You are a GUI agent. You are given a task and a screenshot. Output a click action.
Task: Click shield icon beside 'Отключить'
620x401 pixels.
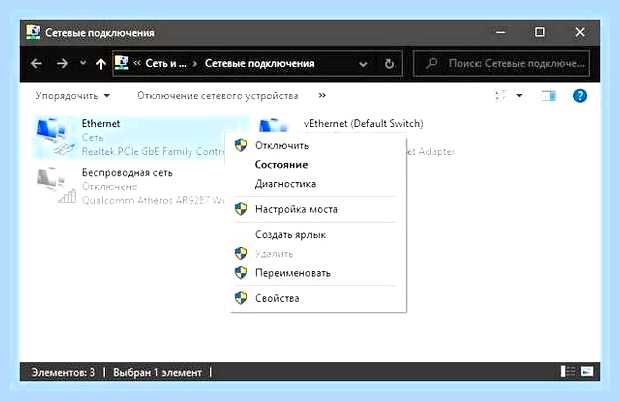pyautogui.click(x=241, y=145)
